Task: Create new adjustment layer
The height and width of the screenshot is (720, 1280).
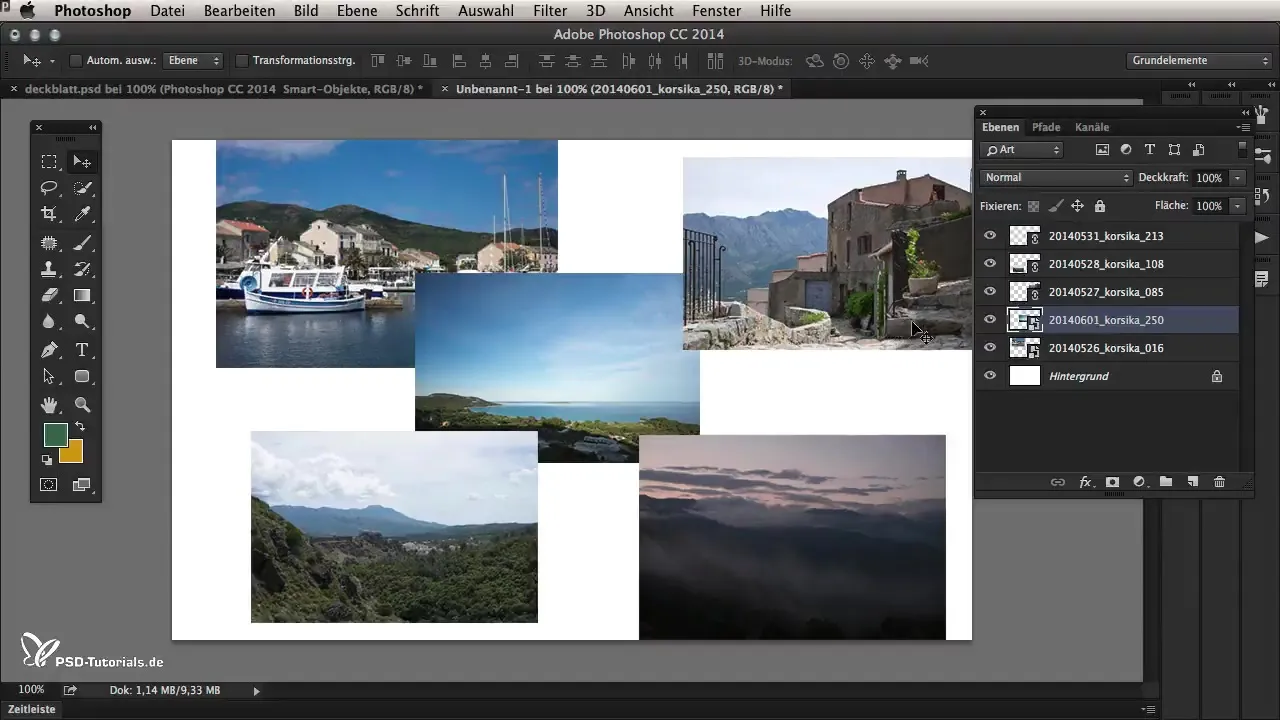Action: point(1139,482)
